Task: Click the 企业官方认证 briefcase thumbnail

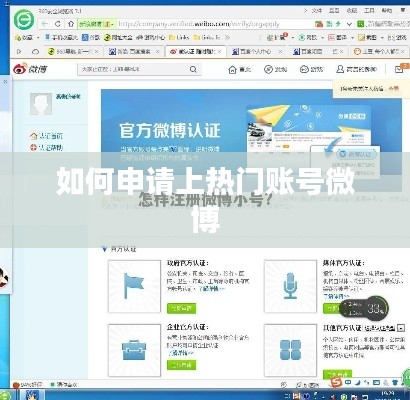Action: point(134,350)
